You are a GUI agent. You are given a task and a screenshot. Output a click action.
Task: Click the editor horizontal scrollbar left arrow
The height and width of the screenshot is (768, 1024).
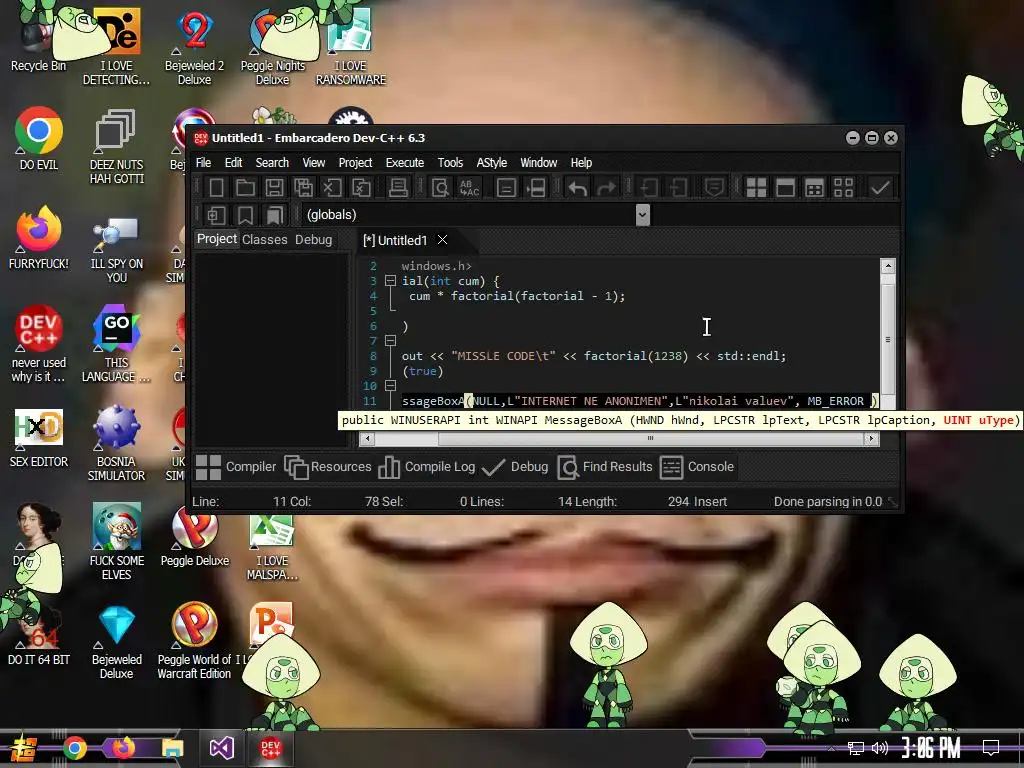coord(367,439)
